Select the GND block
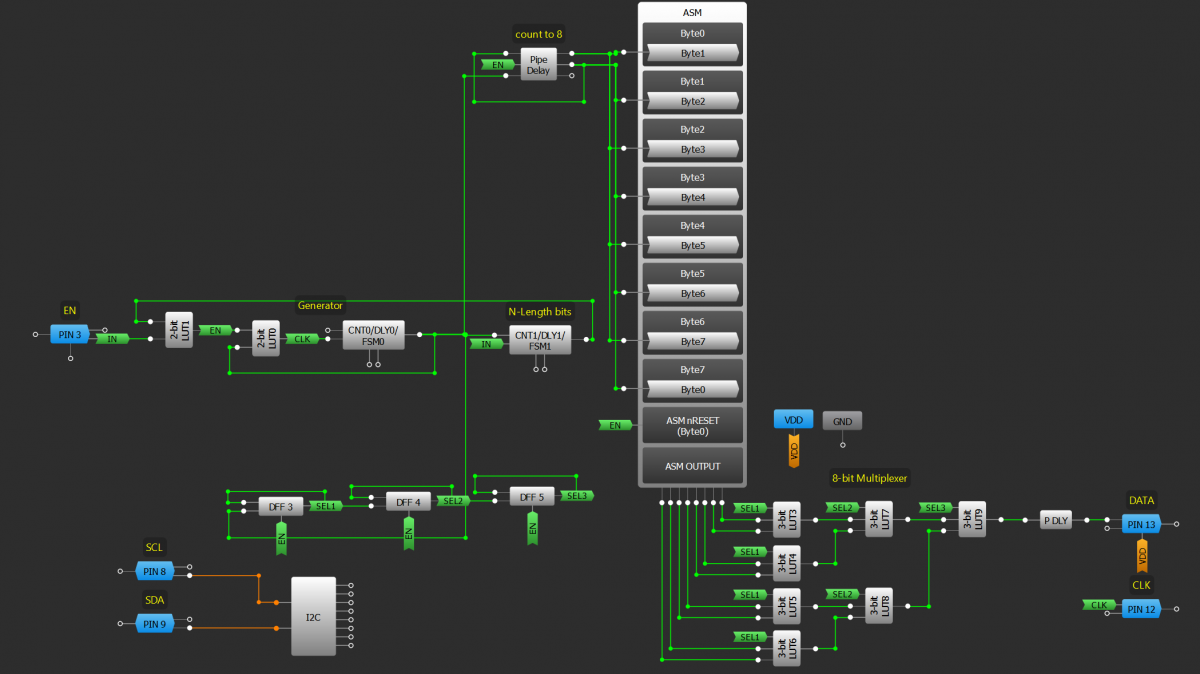 pyautogui.click(x=842, y=421)
